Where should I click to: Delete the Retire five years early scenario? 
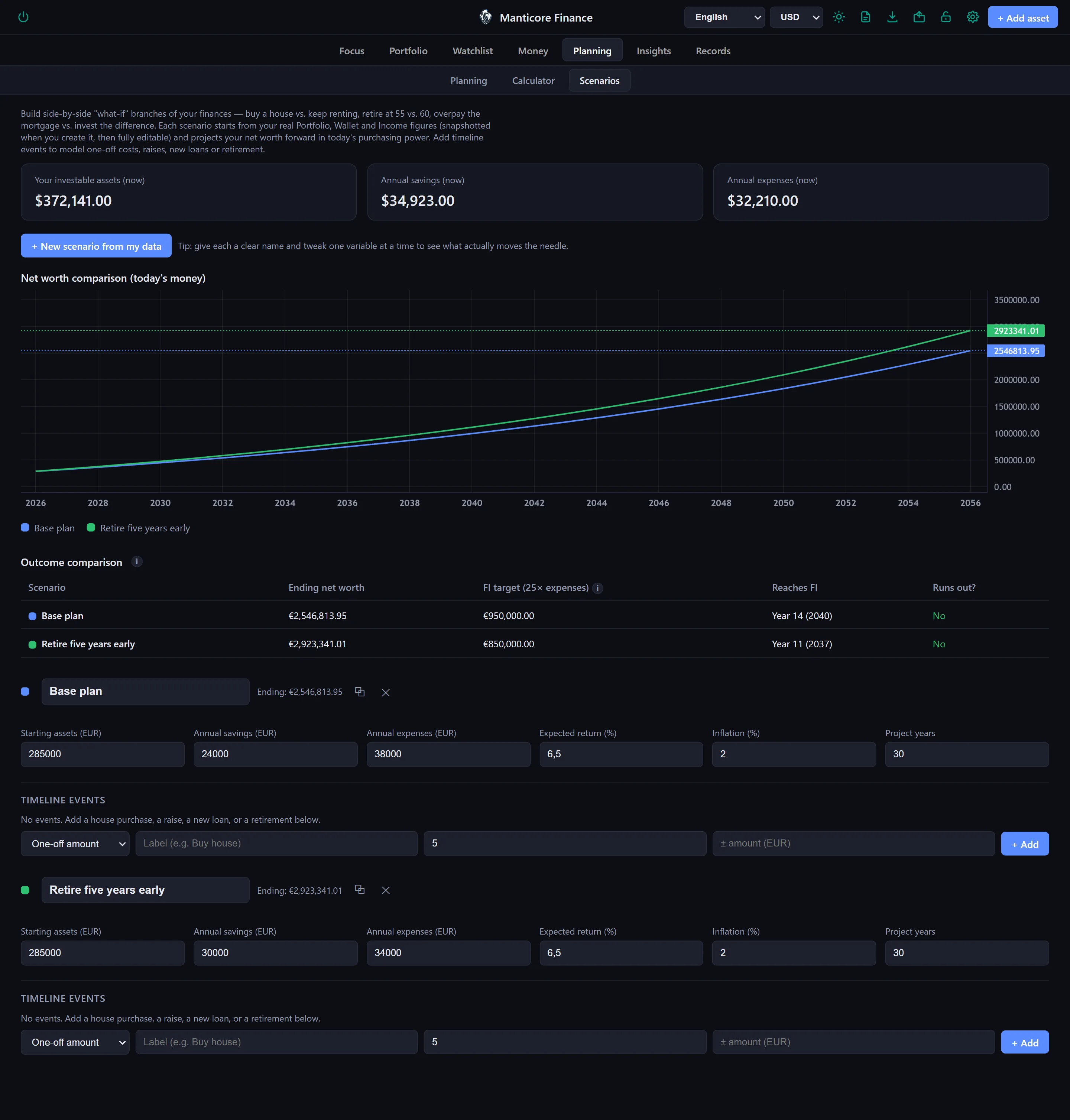point(386,890)
